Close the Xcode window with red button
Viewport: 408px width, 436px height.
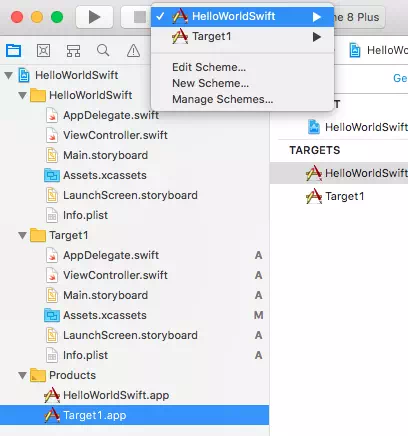[17, 17]
